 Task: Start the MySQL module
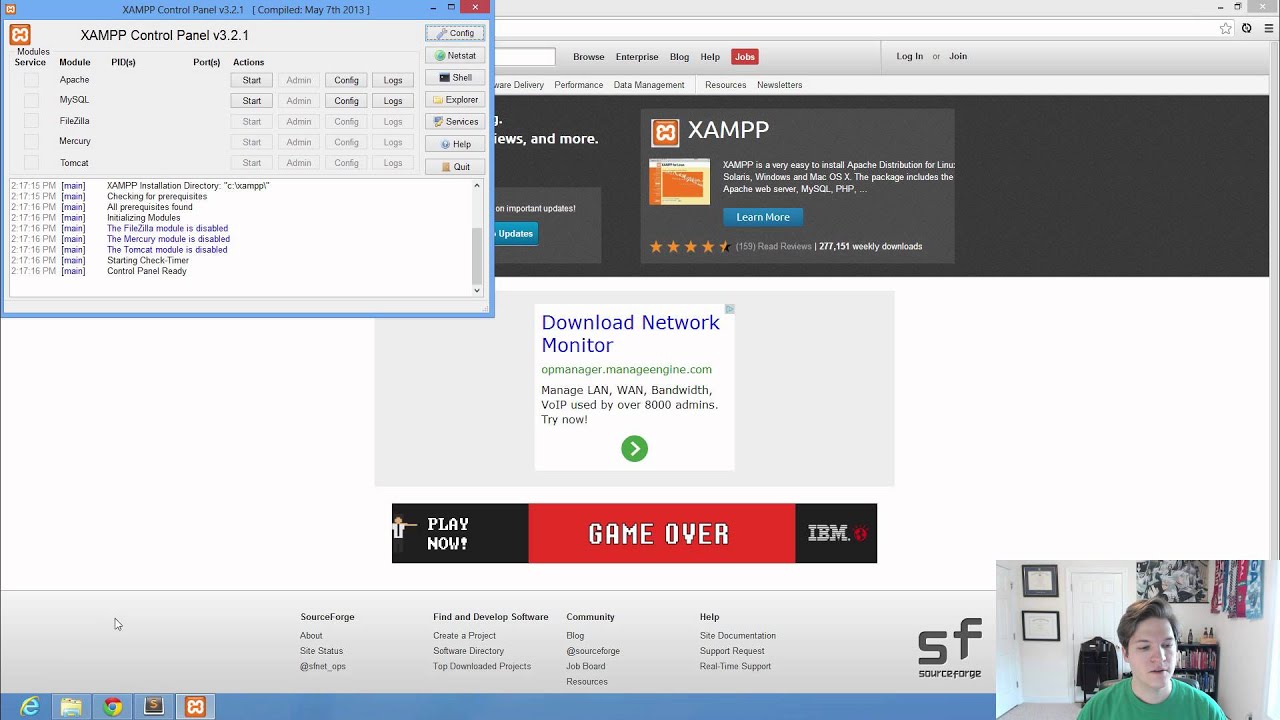coord(252,100)
